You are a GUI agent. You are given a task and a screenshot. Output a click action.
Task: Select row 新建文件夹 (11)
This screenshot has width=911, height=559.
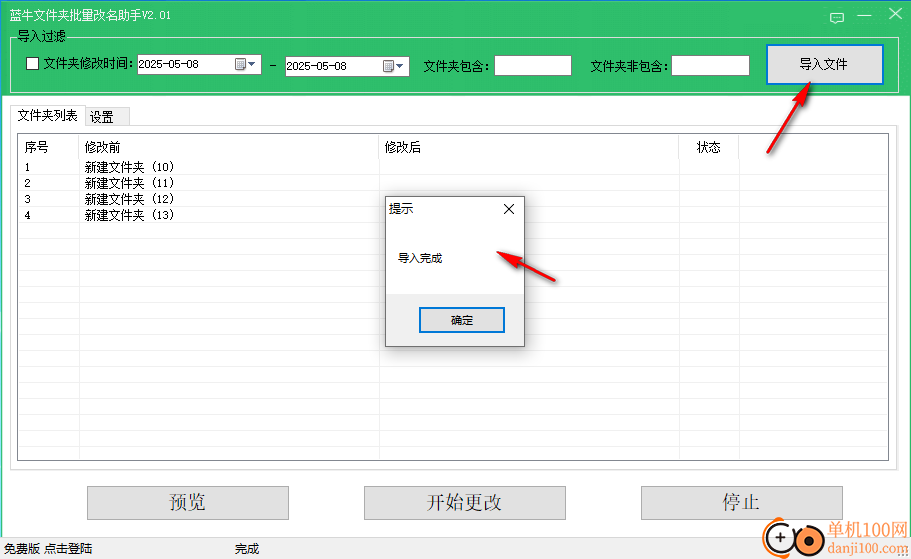[x=453, y=183]
